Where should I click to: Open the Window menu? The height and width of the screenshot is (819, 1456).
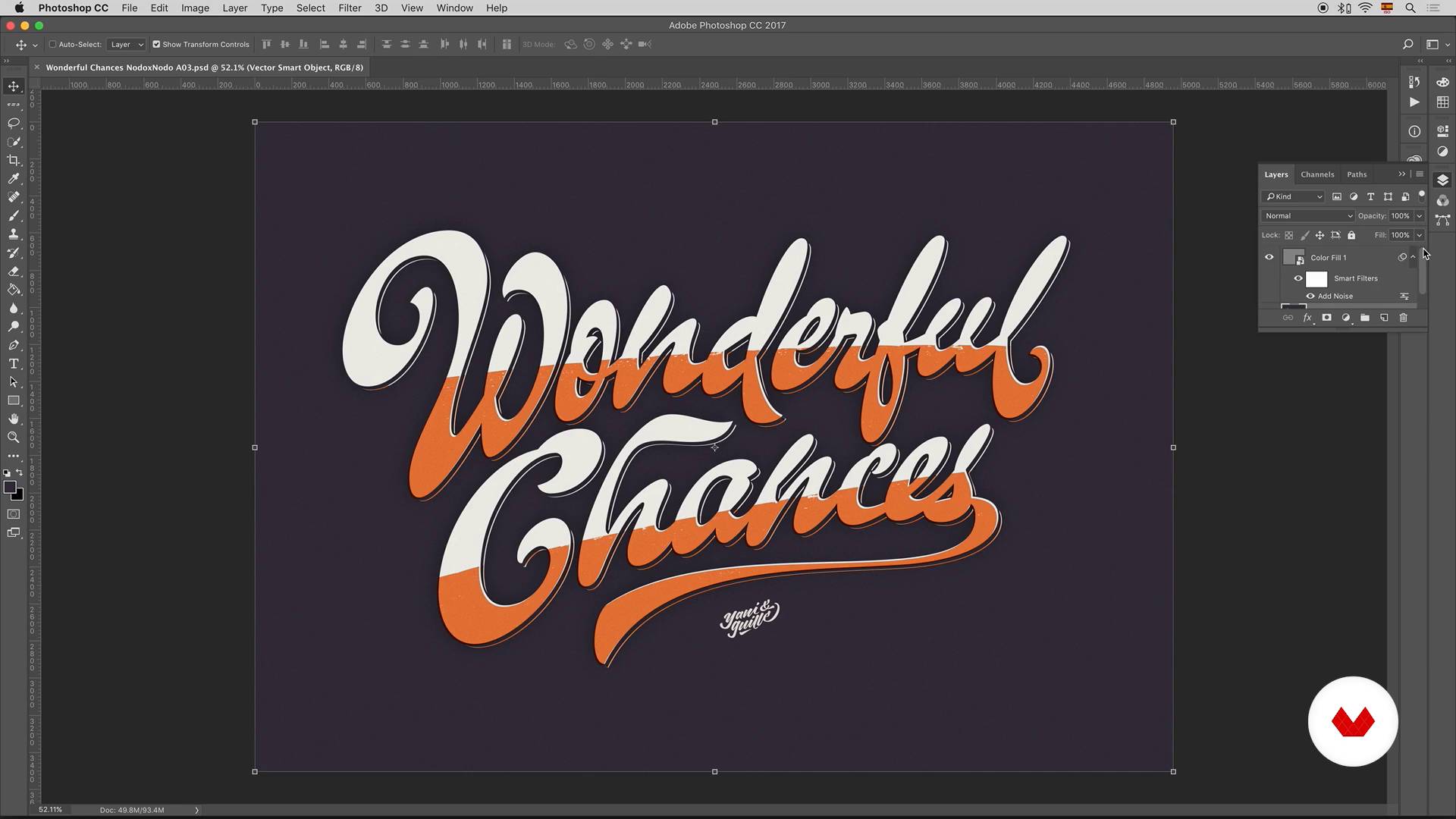(x=455, y=8)
